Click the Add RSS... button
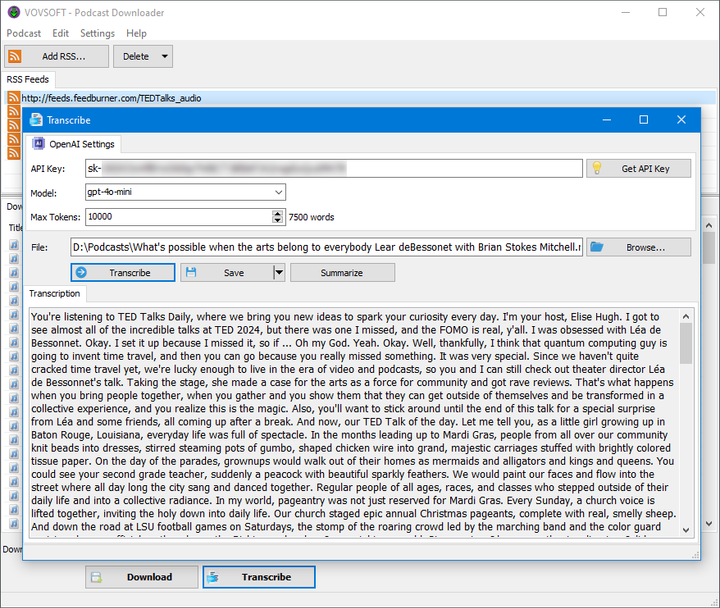720x608 pixels. coord(56,56)
